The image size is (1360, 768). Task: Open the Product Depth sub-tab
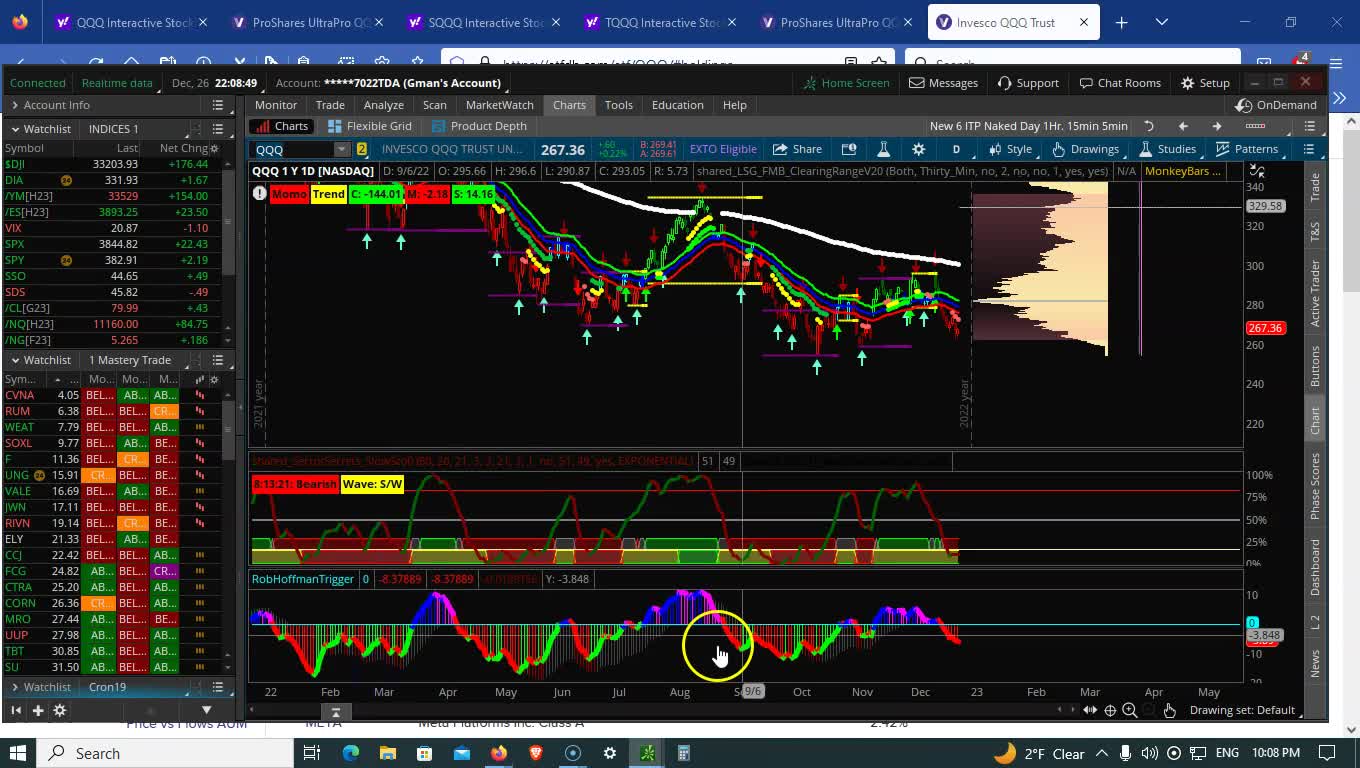click(x=478, y=126)
